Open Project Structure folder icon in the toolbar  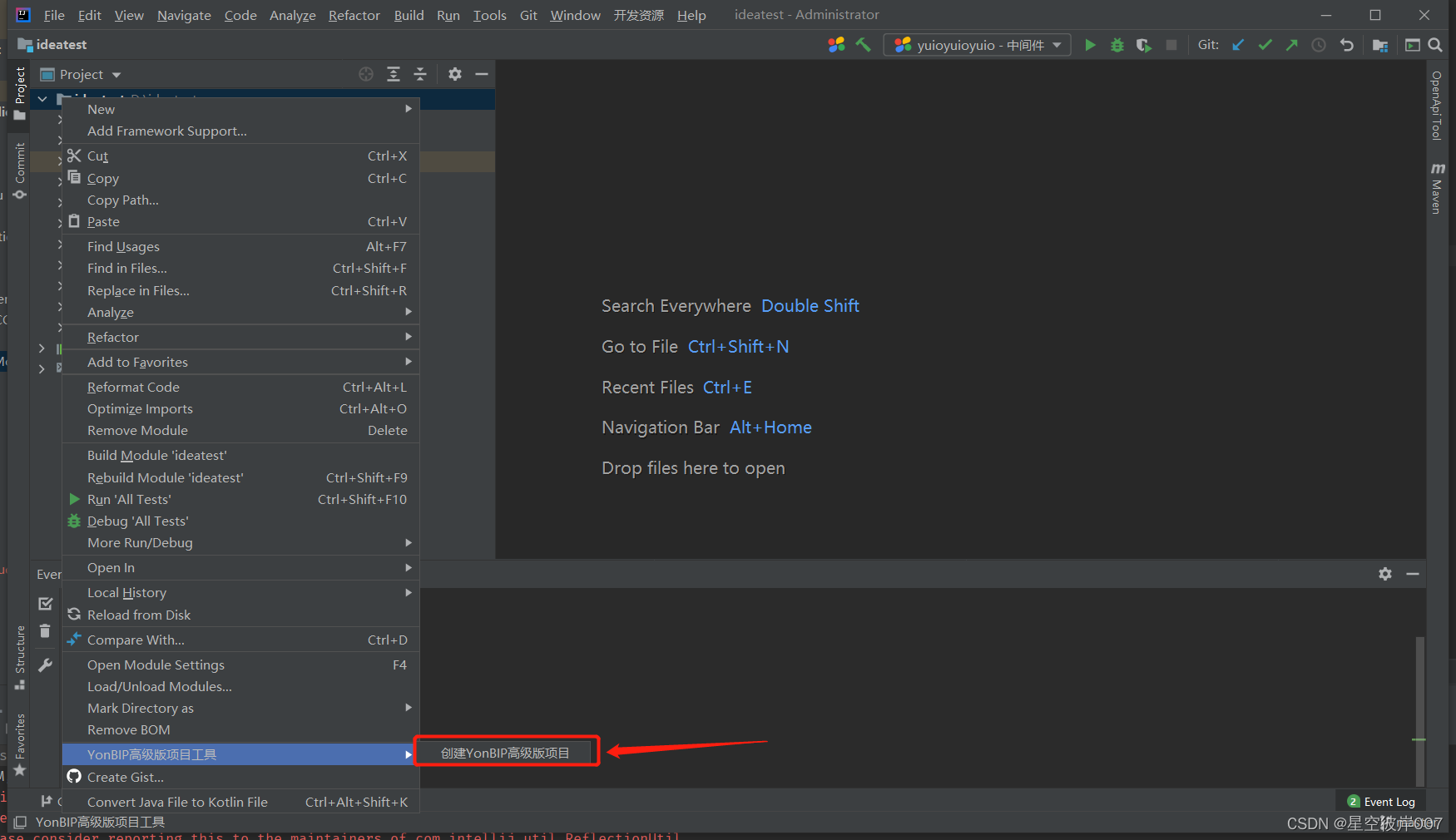(1380, 45)
